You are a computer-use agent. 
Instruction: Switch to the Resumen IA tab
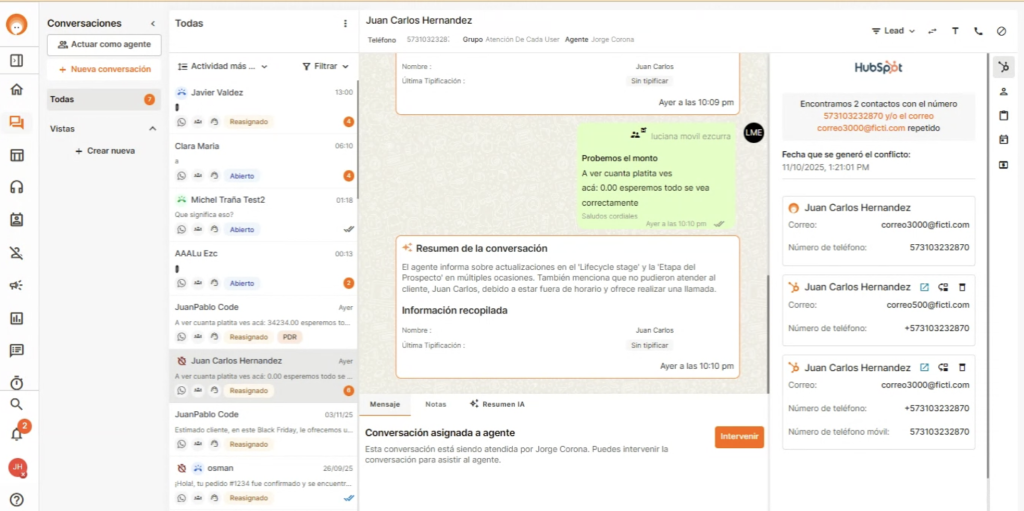[x=497, y=404]
